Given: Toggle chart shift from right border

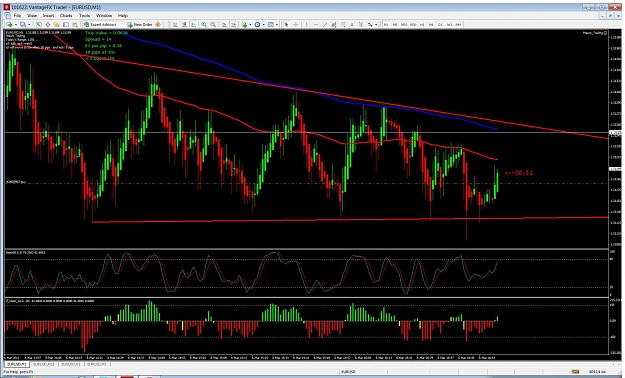Looking at the screenshot, I should point(234,24).
